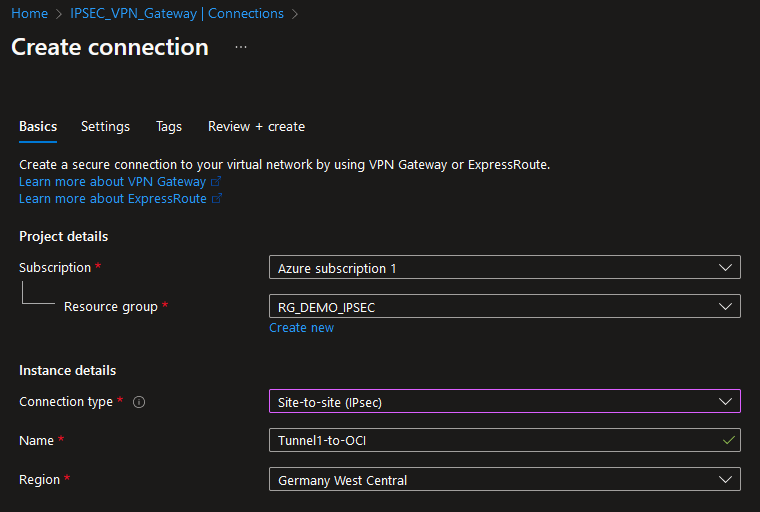This screenshot has height=512, width=760.
Task: Click Create new resource group link
Action: 302,328
